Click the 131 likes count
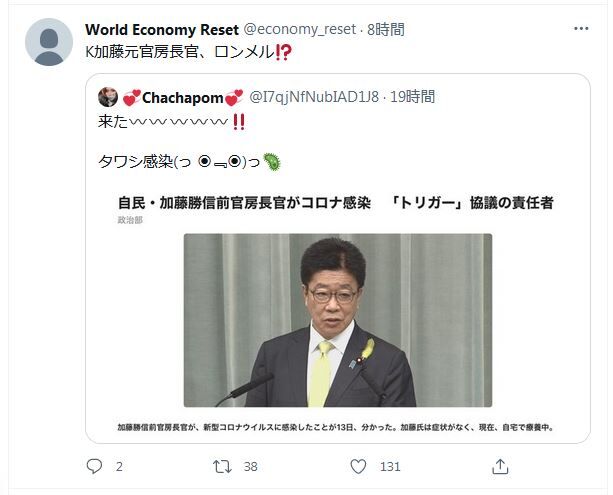Image resolution: width=613 pixels, height=495 pixels. pyautogui.click(x=390, y=466)
